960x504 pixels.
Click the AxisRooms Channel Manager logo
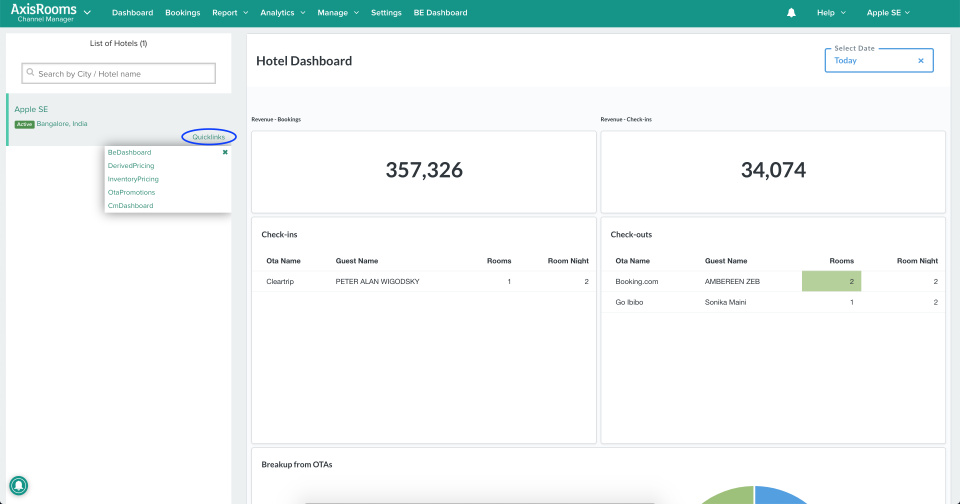(x=44, y=13)
